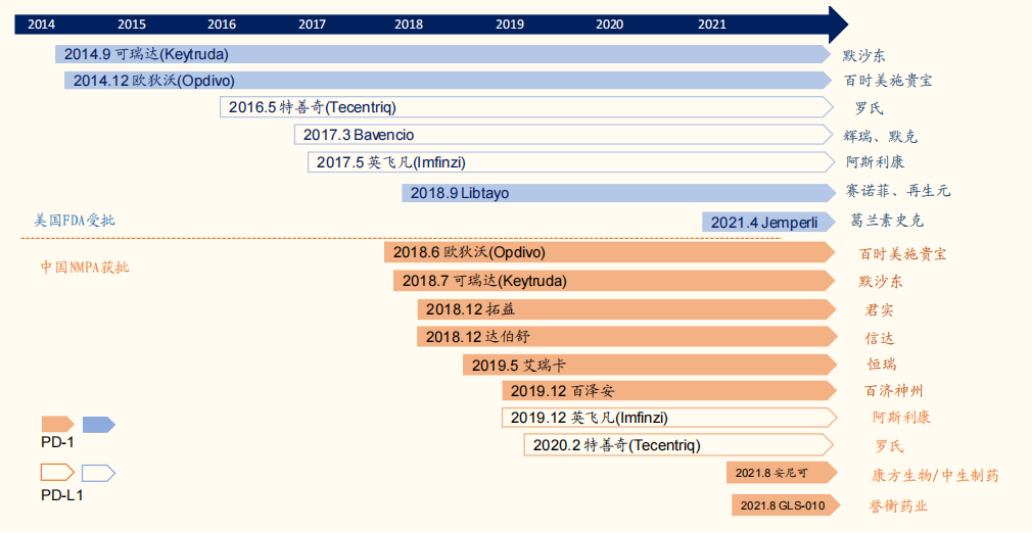Select the 2015 year marker

click(x=132, y=24)
